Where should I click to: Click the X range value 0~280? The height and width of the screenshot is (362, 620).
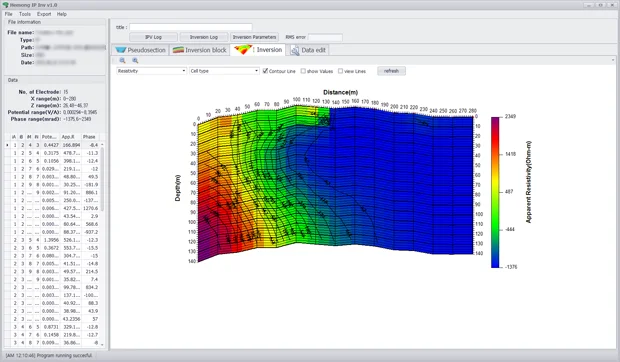(x=70, y=99)
